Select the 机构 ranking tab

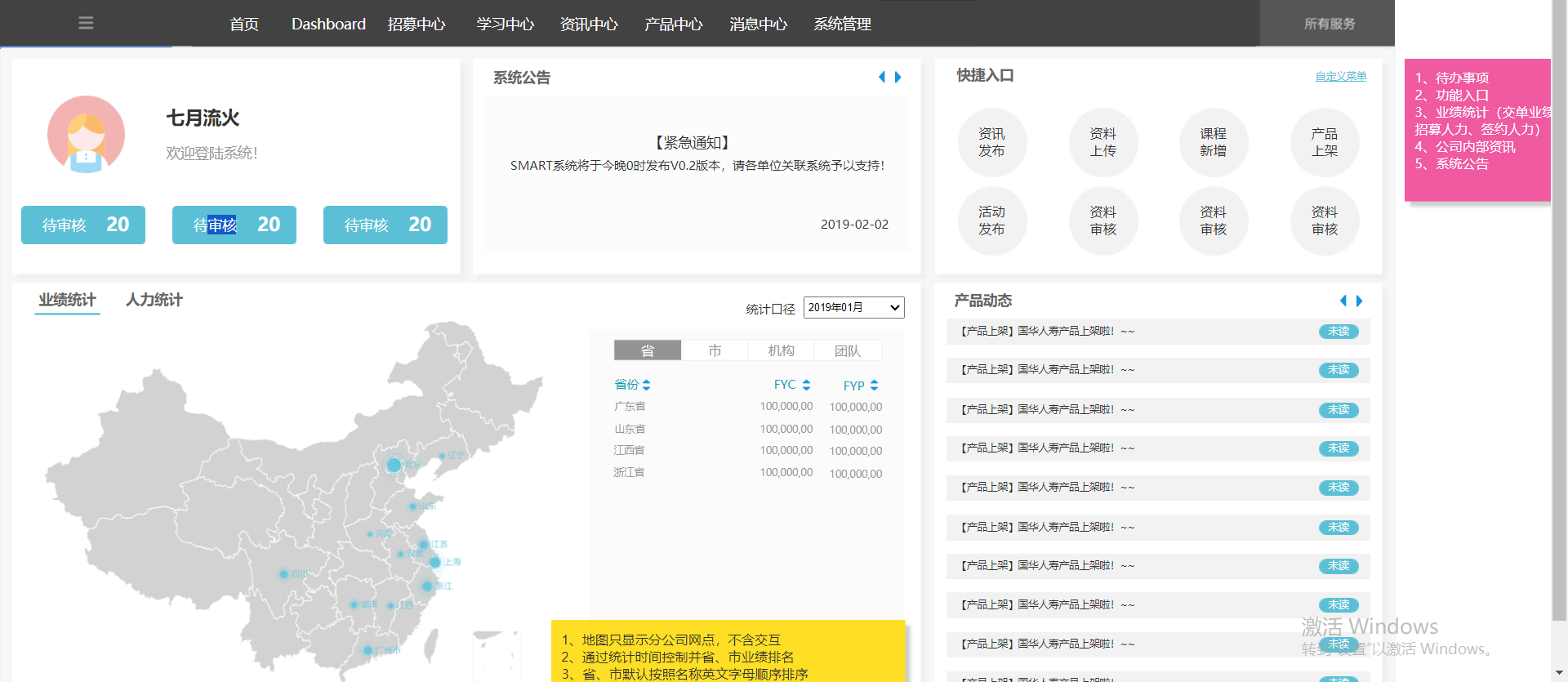pyautogui.click(x=782, y=350)
